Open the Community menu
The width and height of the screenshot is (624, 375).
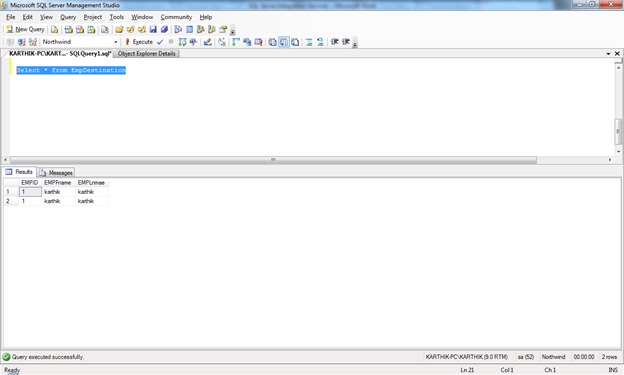[176, 17]
